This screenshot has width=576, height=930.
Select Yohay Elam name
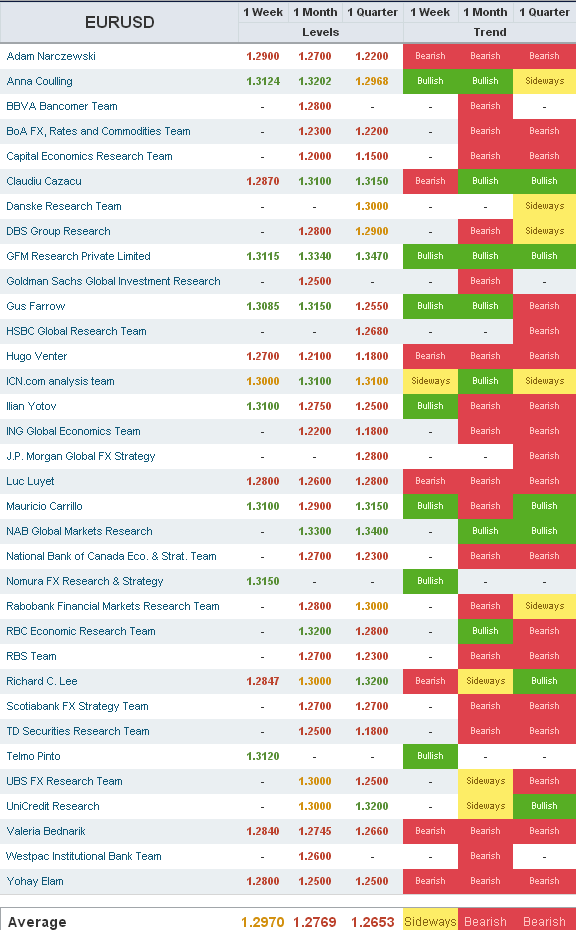35,881
